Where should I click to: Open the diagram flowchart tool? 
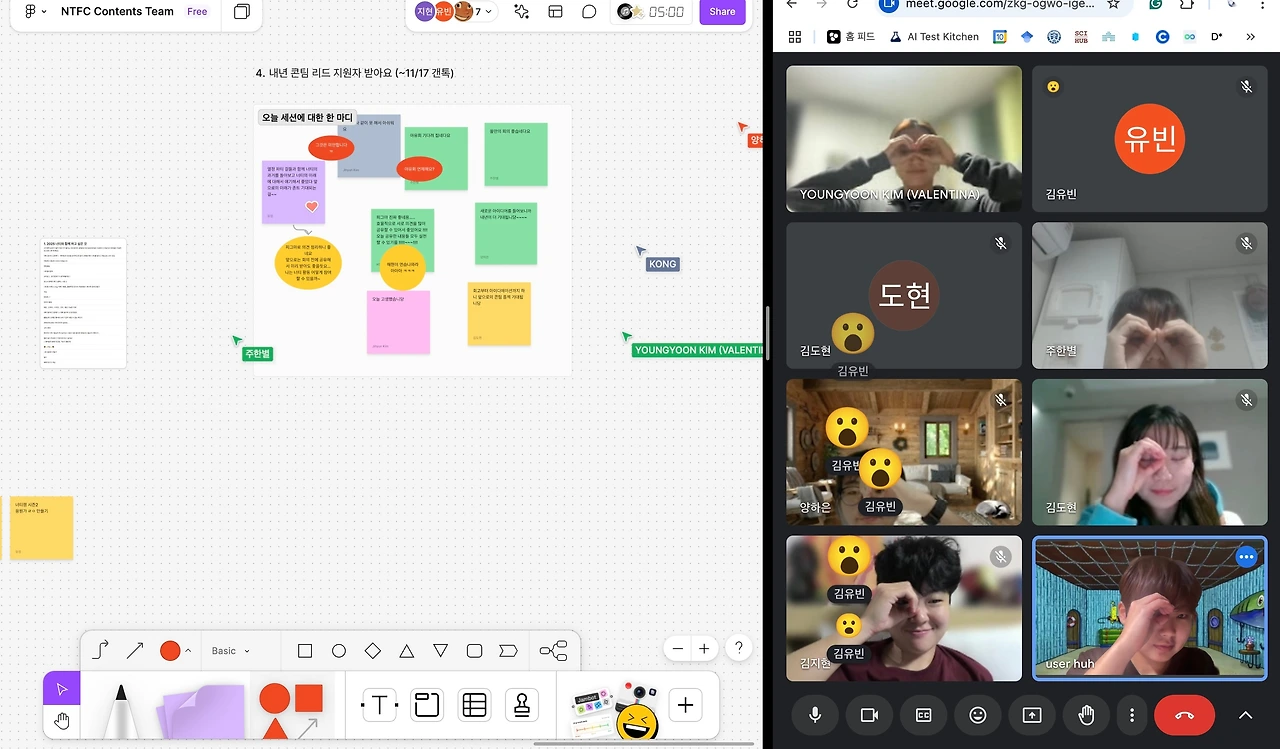tap(553, 651)
